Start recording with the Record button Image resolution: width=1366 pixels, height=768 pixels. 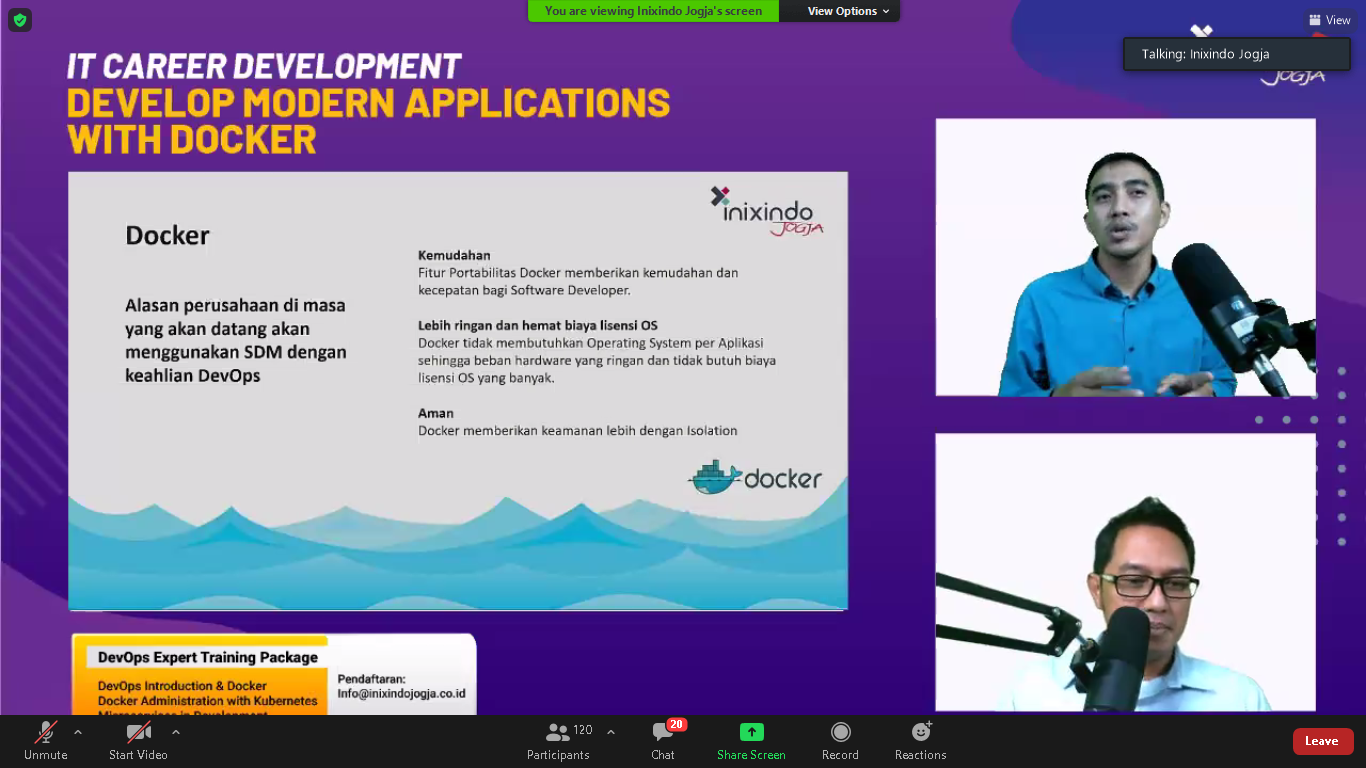coord(840,741)
